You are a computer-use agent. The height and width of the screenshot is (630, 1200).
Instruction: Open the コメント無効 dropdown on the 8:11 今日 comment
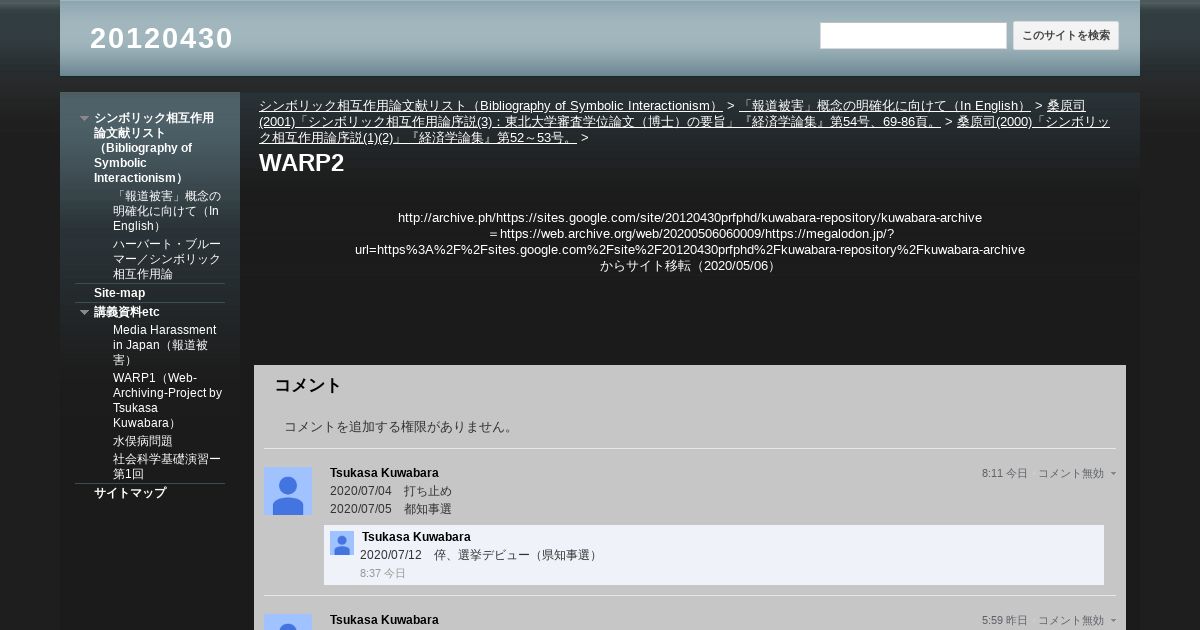(x=1077, y=473)
